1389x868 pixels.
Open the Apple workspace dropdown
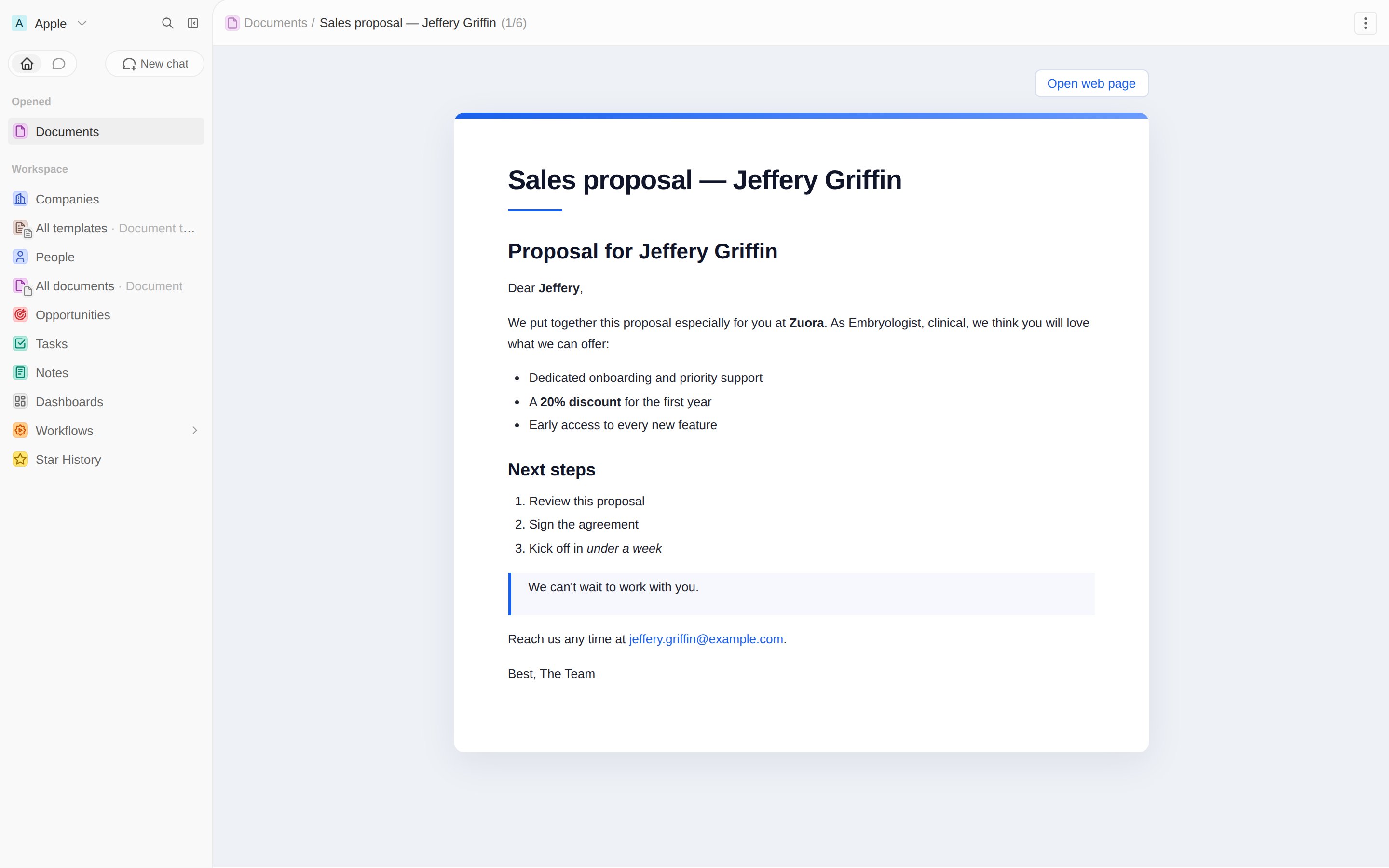point(49,23)
